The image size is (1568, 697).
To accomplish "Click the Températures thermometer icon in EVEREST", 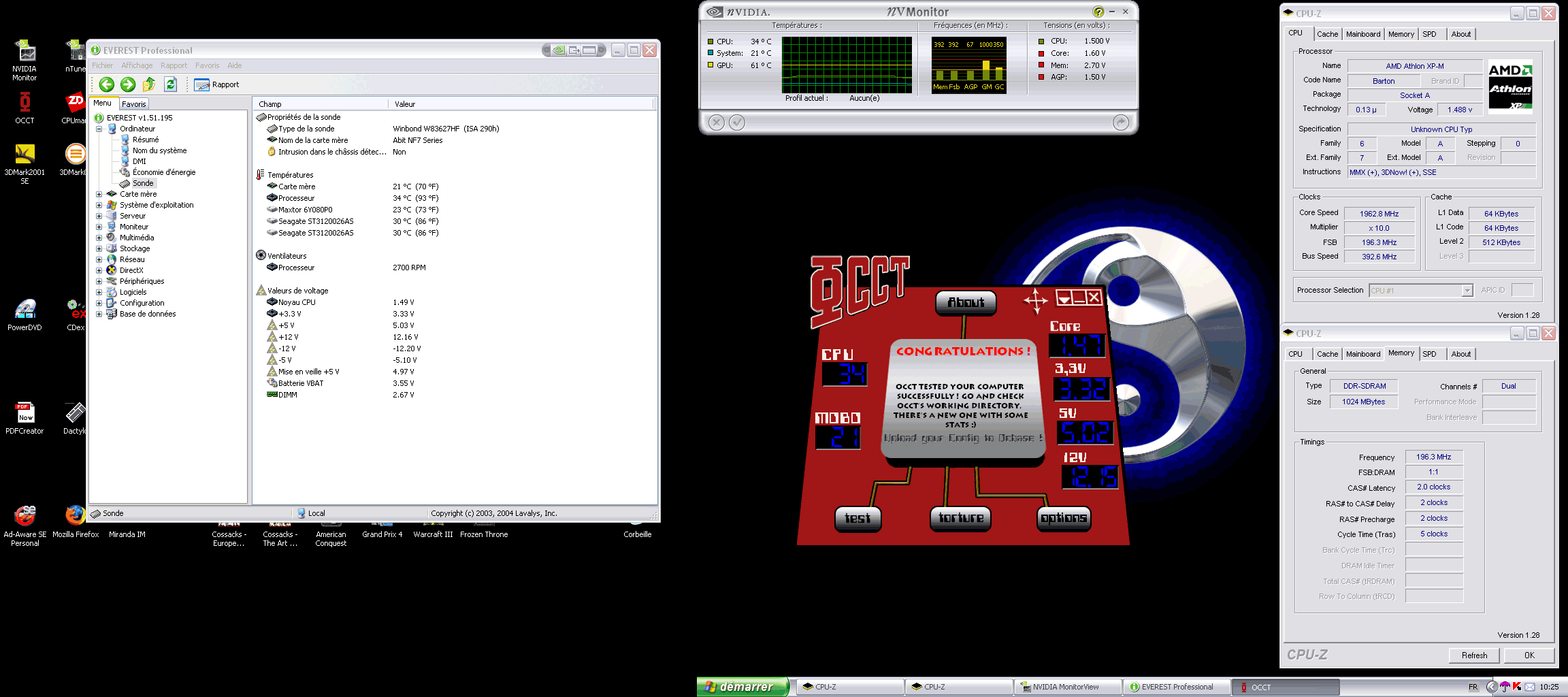I will pyautogui.click(x=261, y=175).
